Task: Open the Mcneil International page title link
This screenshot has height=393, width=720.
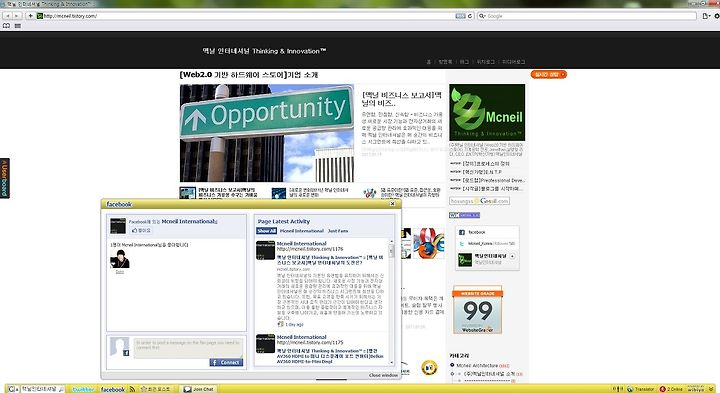Action: (x=189, y=221)
